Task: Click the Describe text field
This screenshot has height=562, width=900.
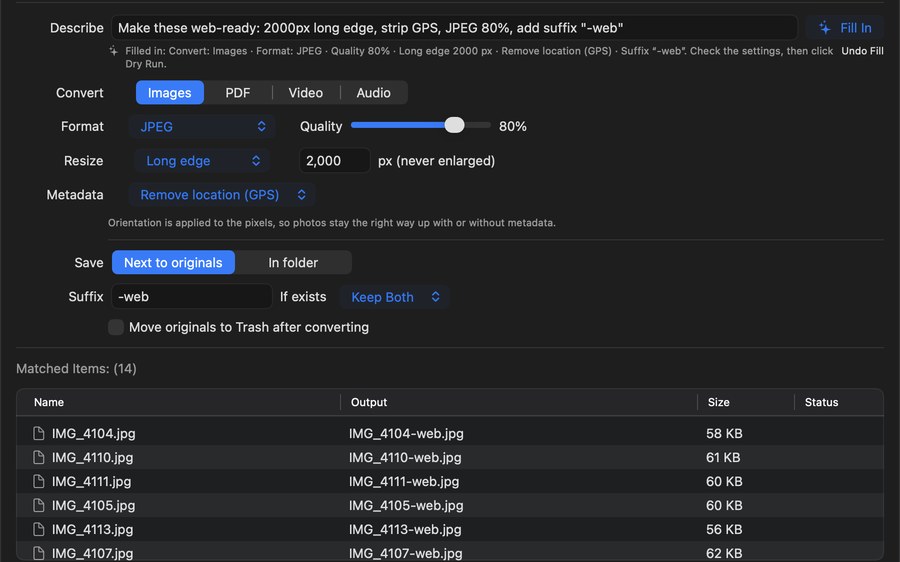Action: pos(454,28)
